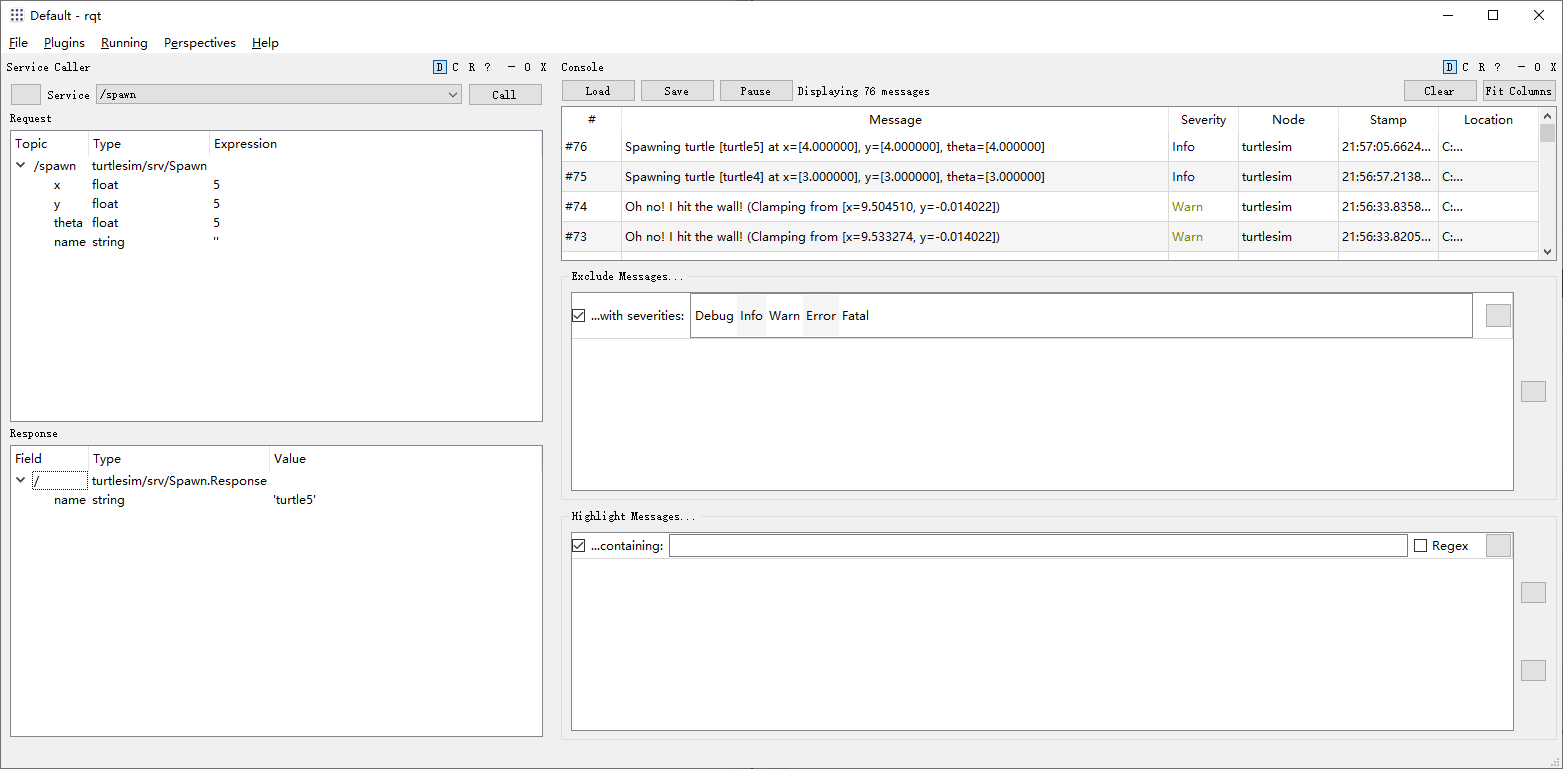This screenshot has height=769, width=1563.
Task: Collapse the /spawn request tree
Action: [x=20, y=165]
